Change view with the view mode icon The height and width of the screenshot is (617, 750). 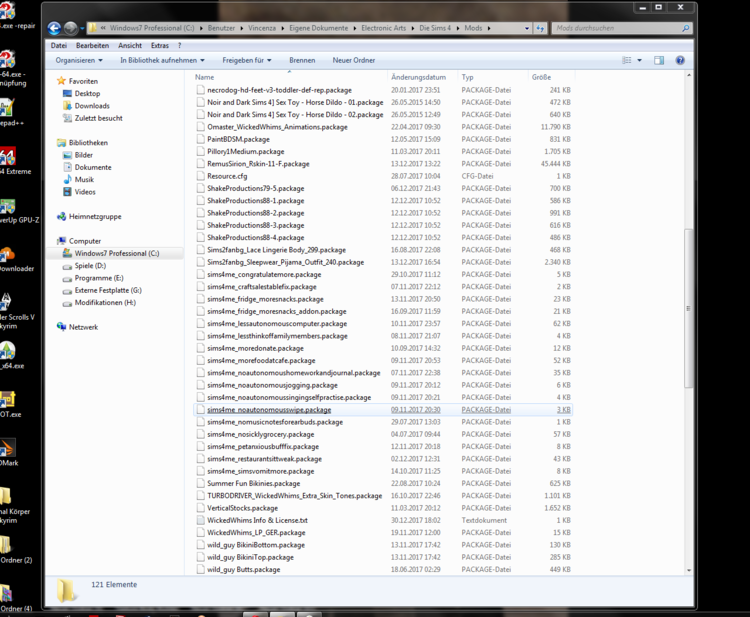[626, 60]
